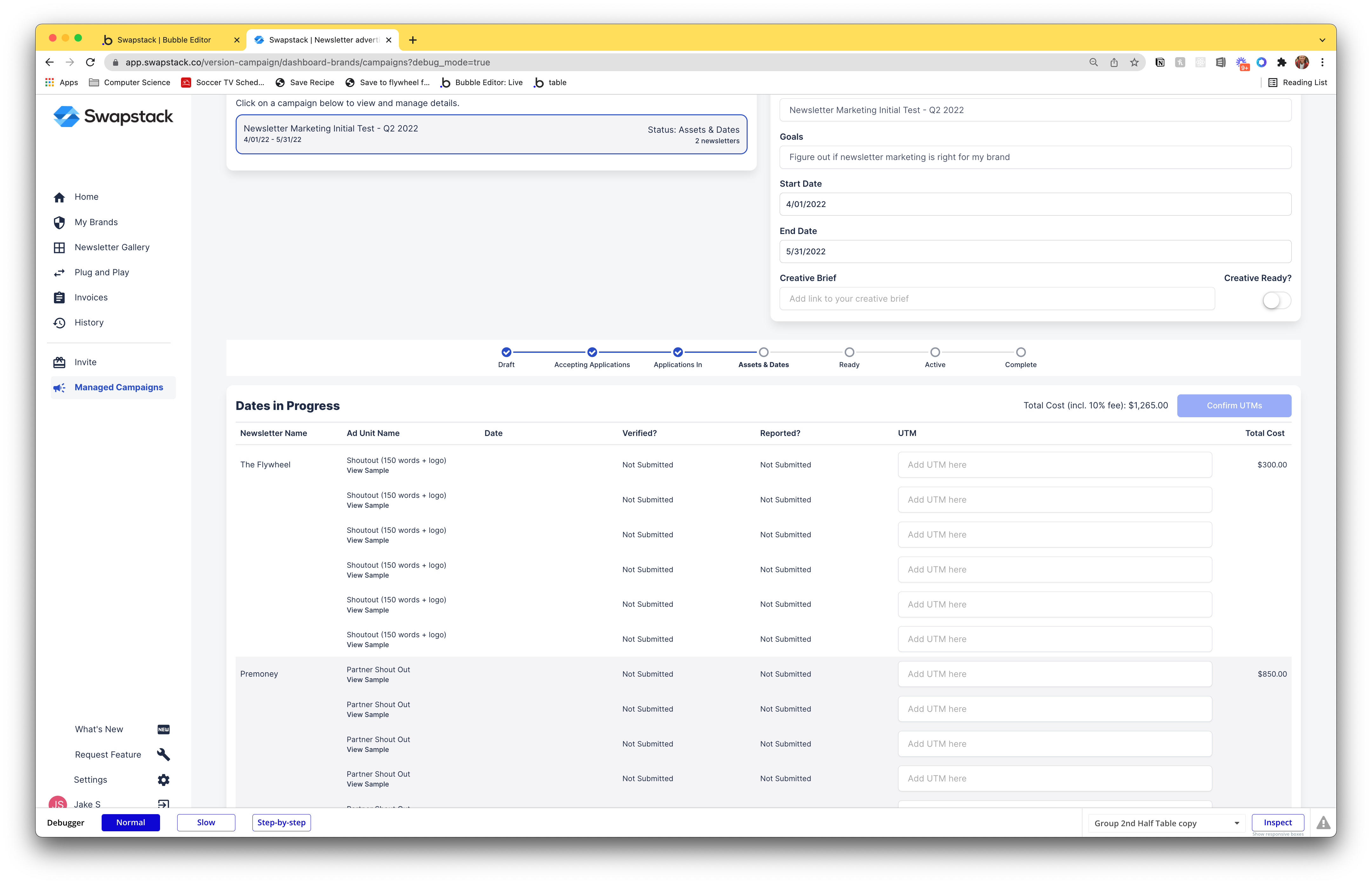
Task: Click the What's New badge icon
Action: point(164,730)
